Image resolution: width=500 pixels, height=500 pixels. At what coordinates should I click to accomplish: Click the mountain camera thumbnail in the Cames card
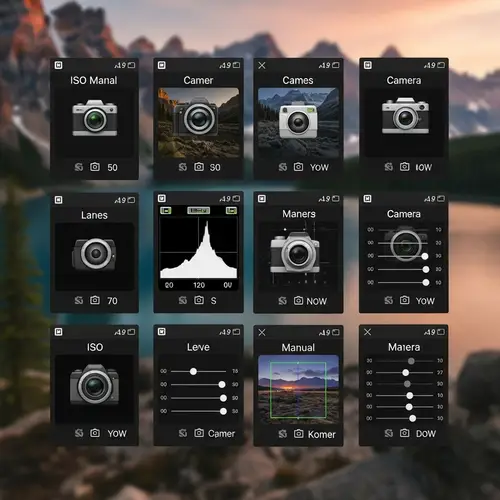pyautogui.click(x=298, y=122)
